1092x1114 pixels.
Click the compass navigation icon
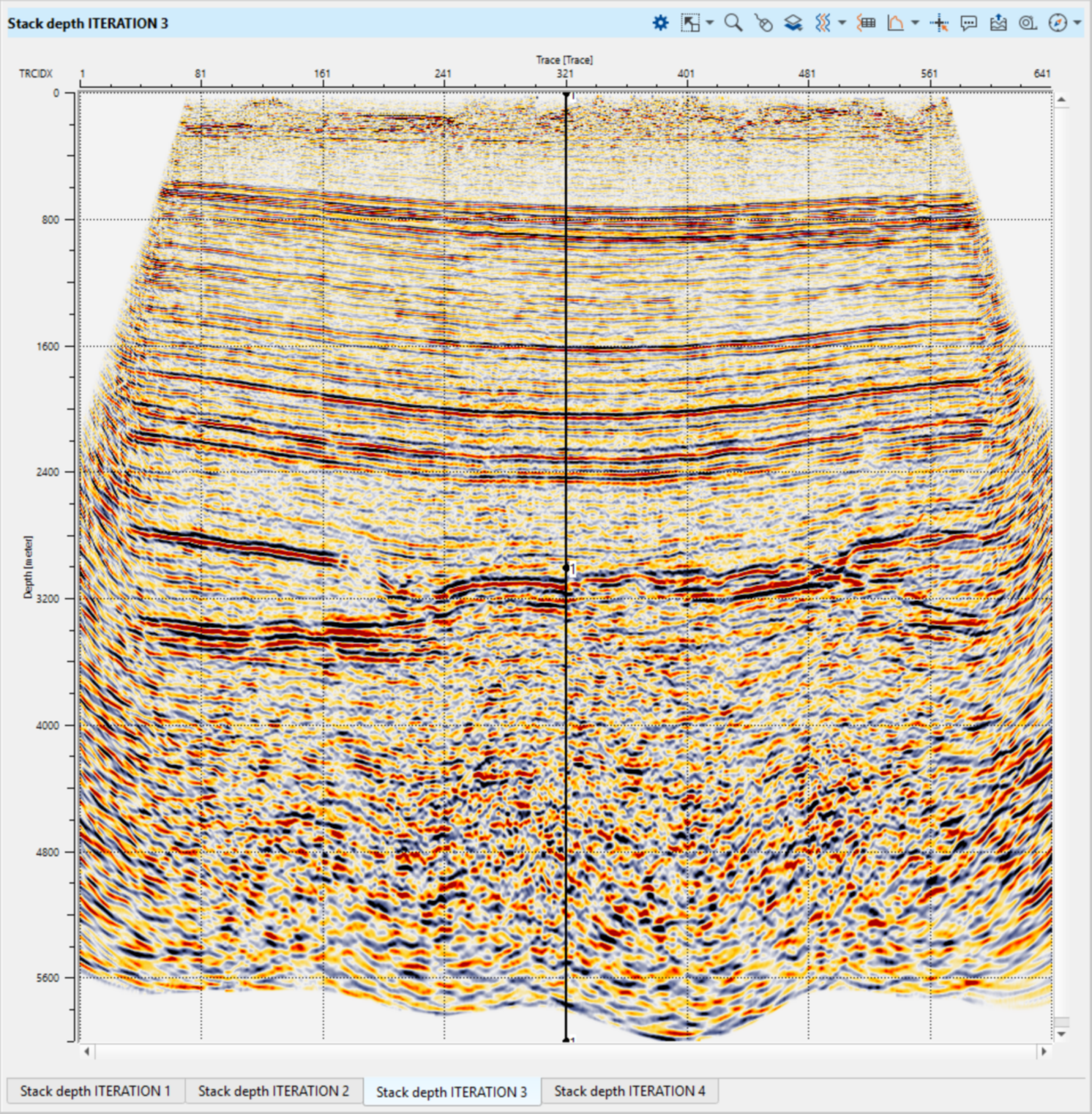coord(1058,23)
